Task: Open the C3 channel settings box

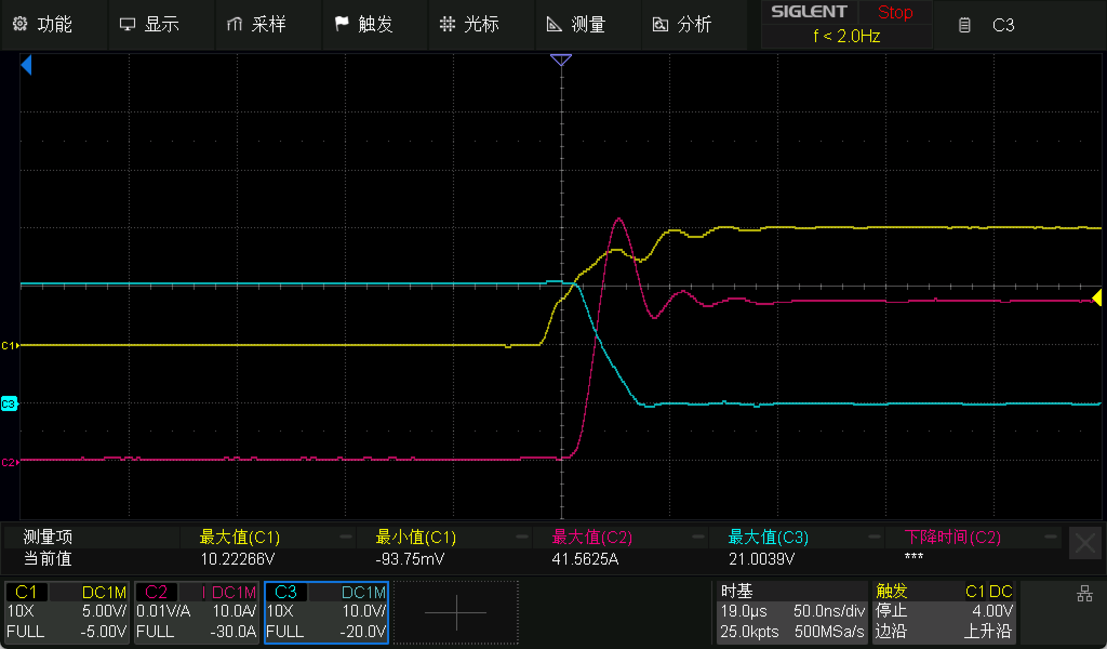Action: 326,612
